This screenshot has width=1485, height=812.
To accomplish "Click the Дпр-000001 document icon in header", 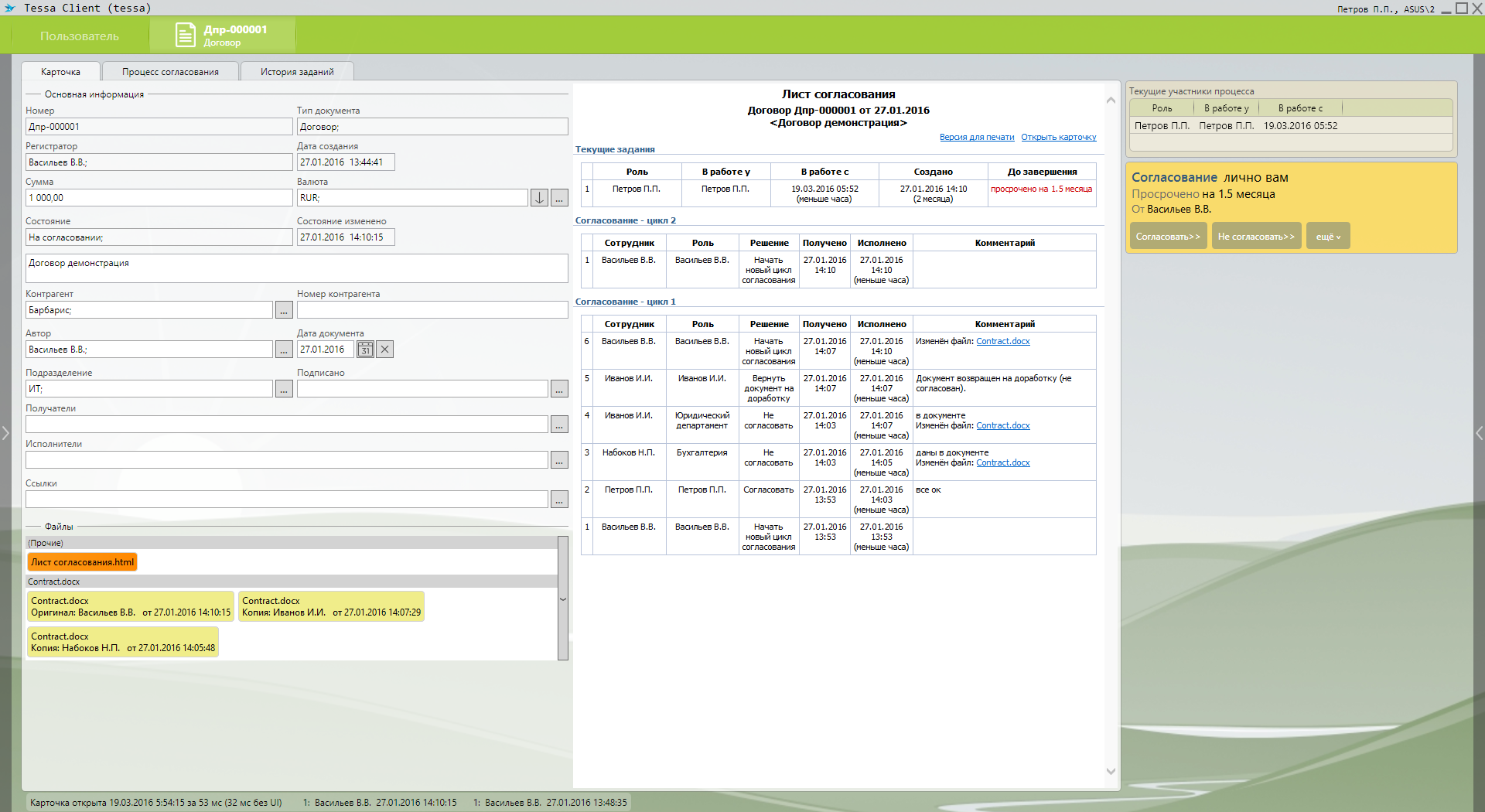I will [186, 35].
